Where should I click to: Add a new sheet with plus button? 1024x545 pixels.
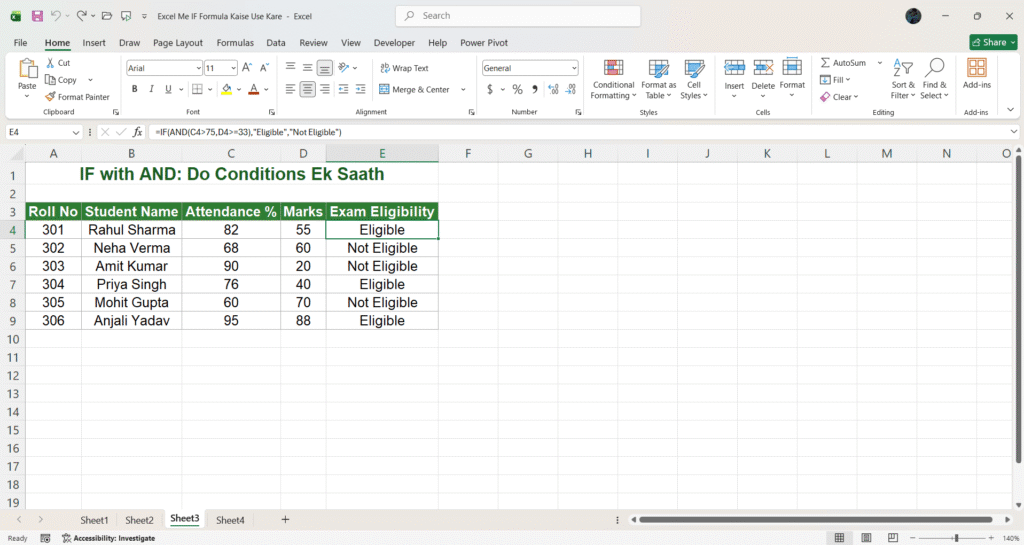(x=285, y=520)
